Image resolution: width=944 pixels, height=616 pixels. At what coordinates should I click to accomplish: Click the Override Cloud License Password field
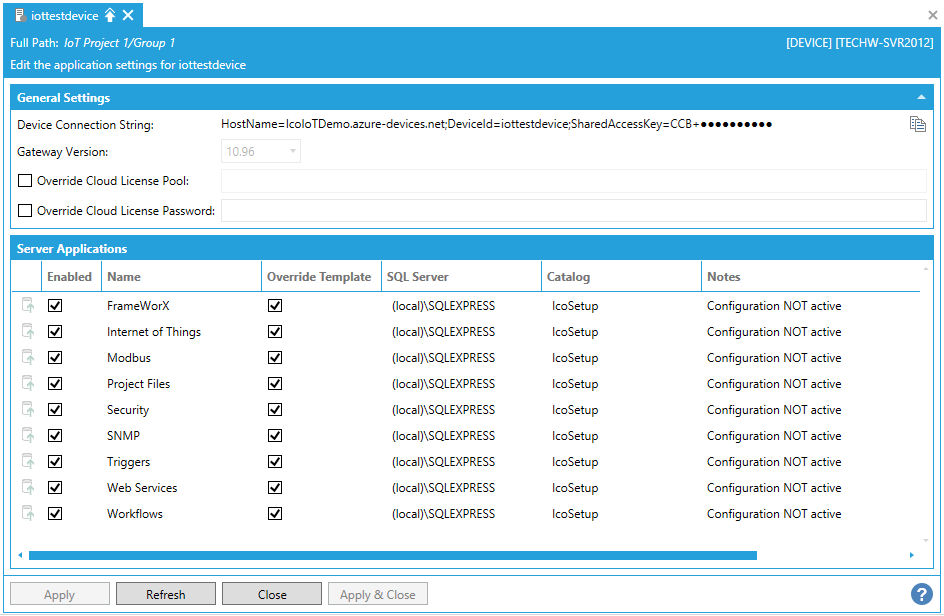(573, 211)
